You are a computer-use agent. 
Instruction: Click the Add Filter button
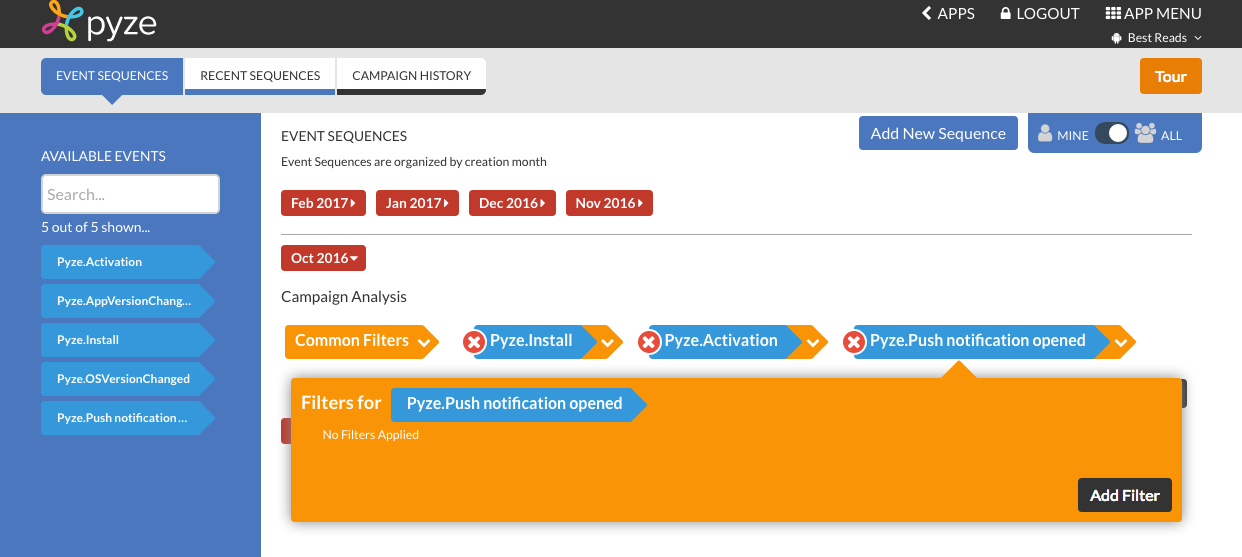point(1125,495)
